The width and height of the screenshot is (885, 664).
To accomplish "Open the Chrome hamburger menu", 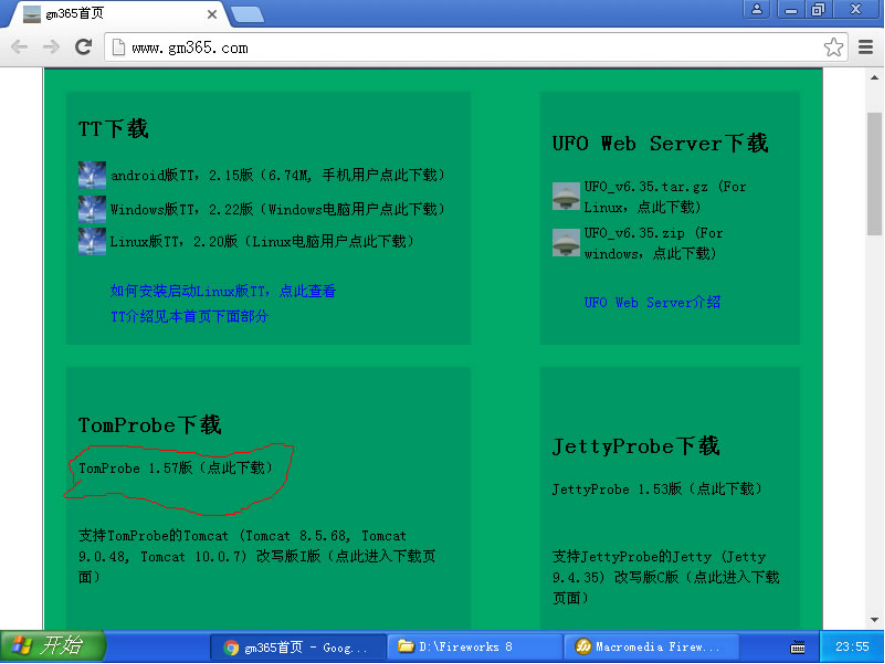I will (865, 47).
